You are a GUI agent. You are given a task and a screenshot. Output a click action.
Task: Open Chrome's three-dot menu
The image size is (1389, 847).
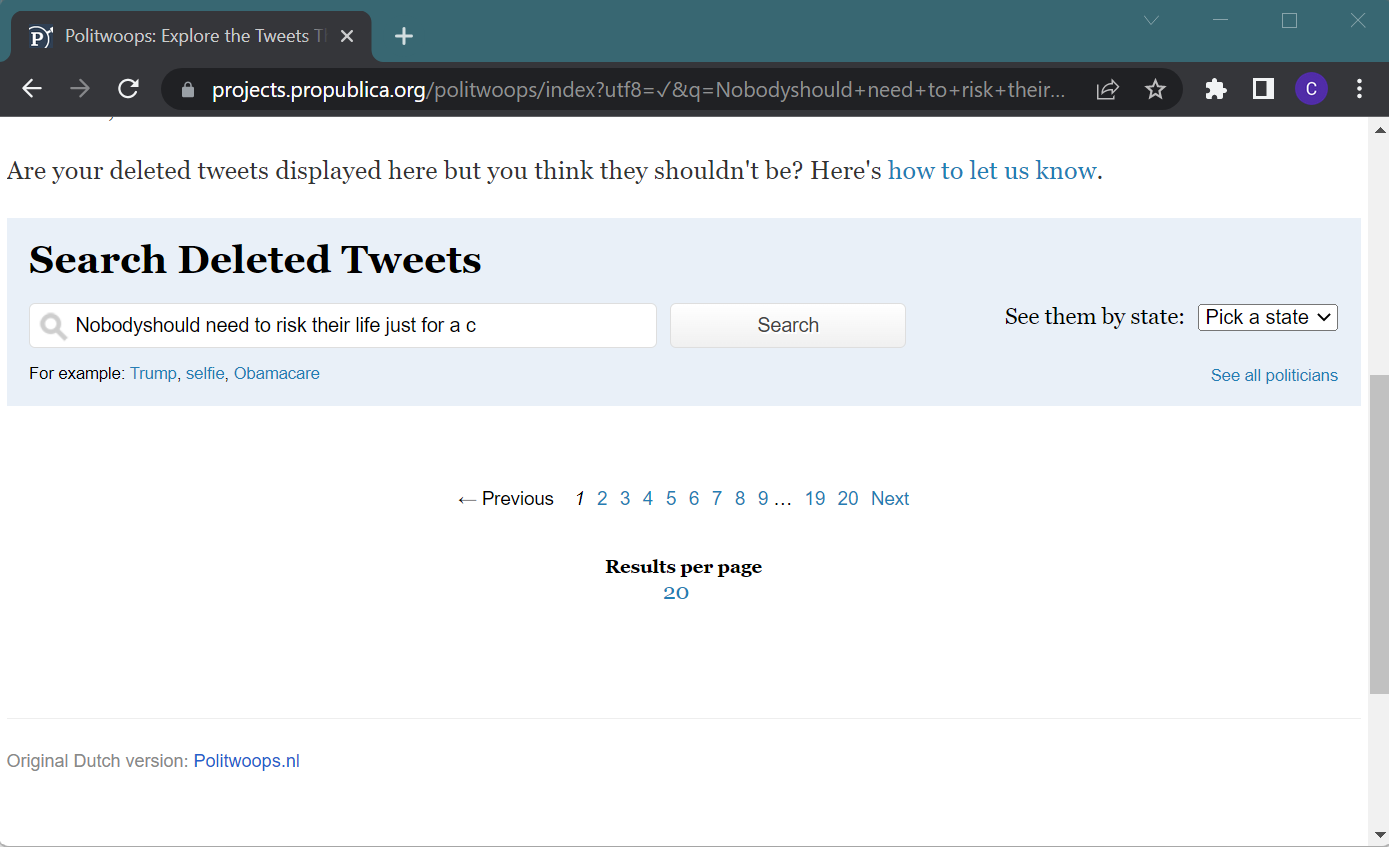(x=1359, y=90)
